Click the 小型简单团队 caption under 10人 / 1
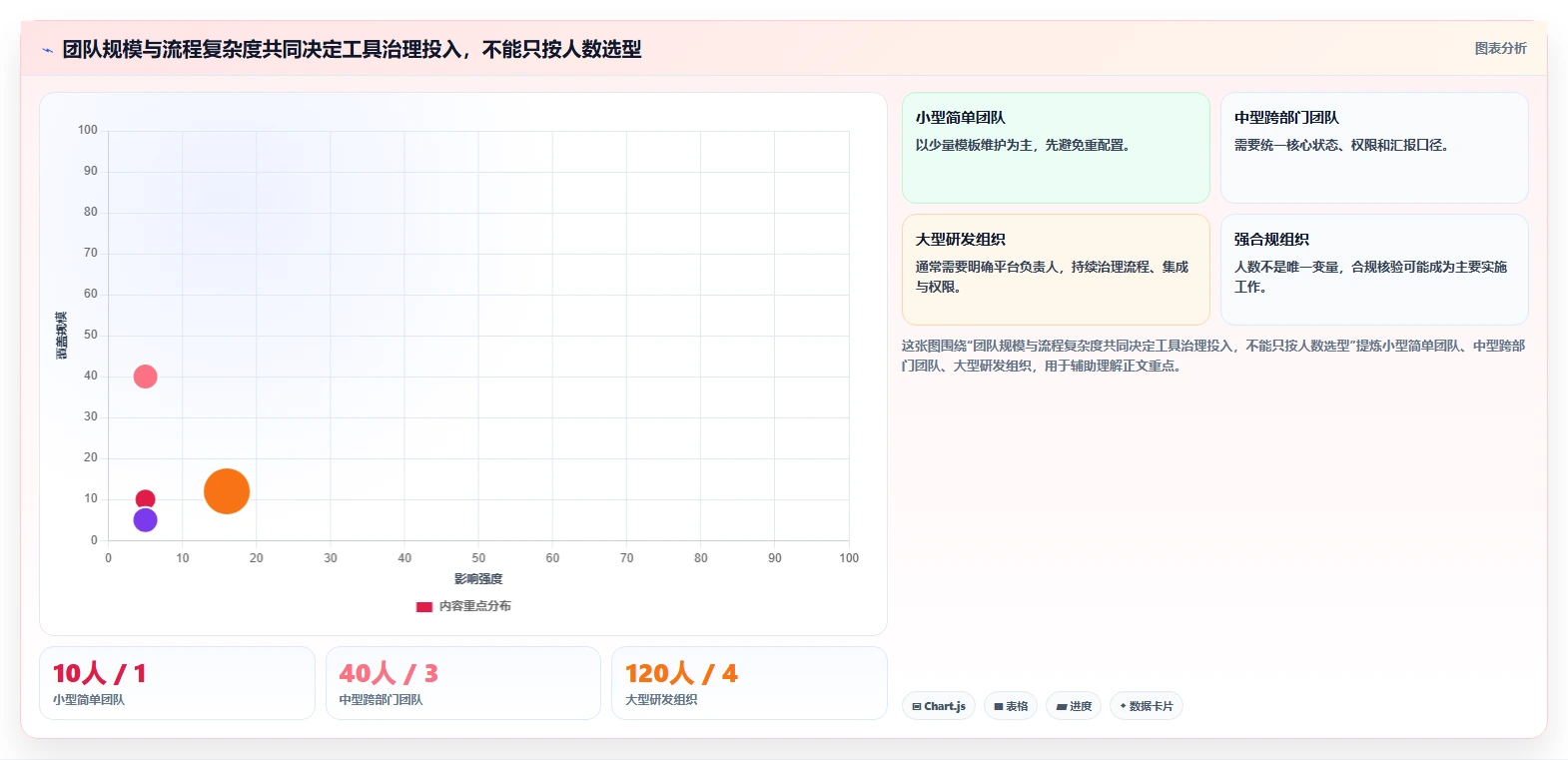This screenshot has height=760, width=1568. click(89, 700)
